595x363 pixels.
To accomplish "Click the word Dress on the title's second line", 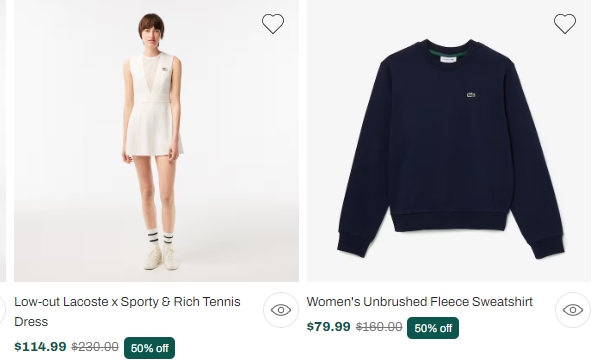I will [31, 322].
